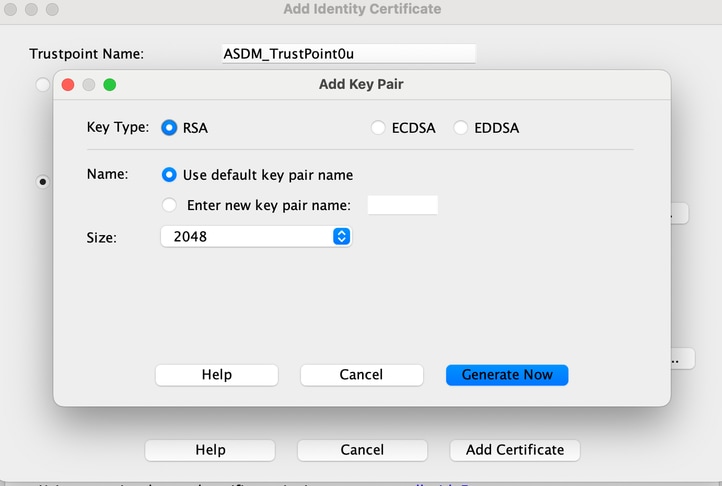Screen dimensions: 722x486
Task: Open the 2048 key size combo box
Action: coord(255,237)
